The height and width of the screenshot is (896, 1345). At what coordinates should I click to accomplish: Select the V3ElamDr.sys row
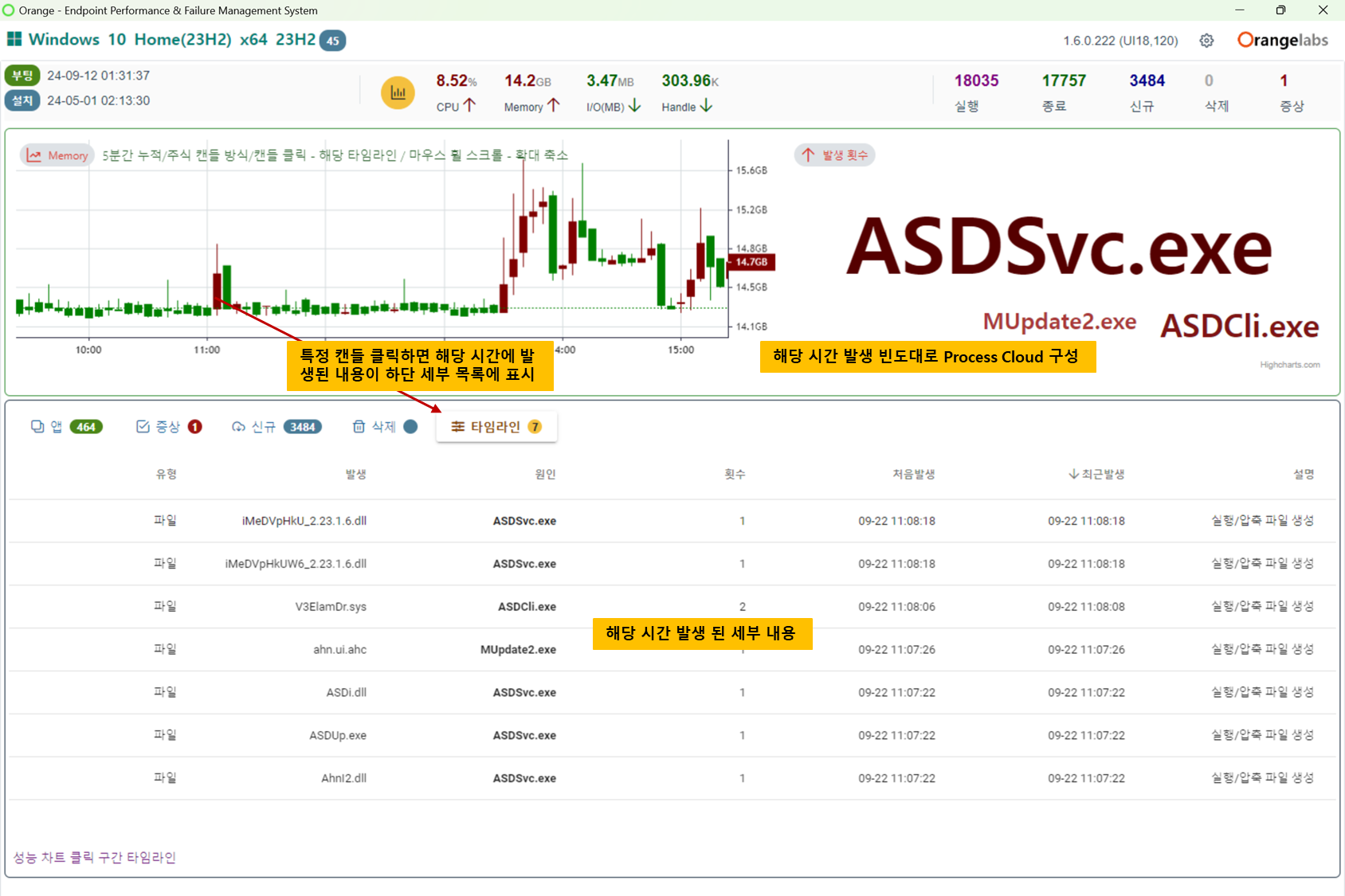[x=672, y=607]
